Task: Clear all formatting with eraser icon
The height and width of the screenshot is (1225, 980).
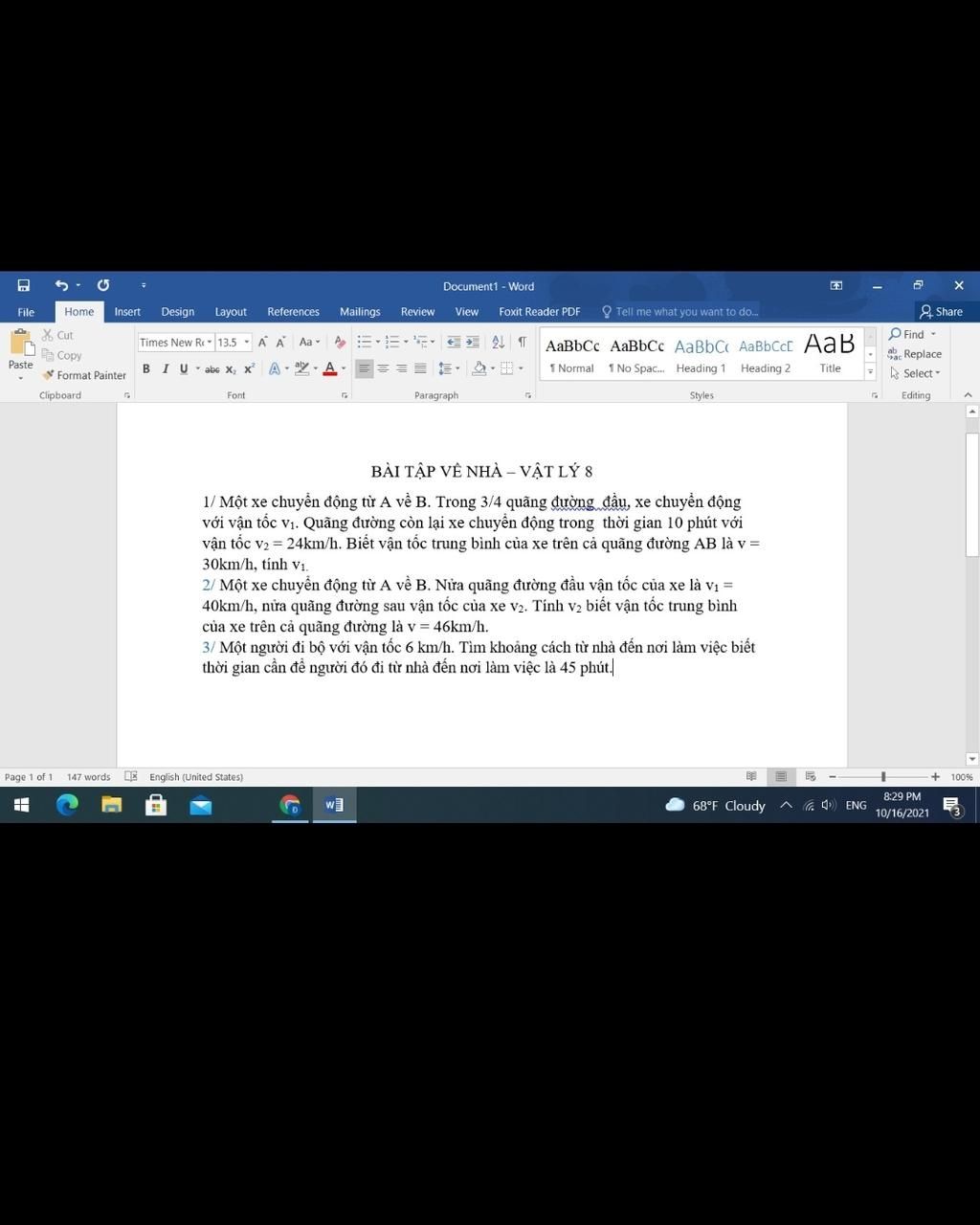Action: pos(340,342)
